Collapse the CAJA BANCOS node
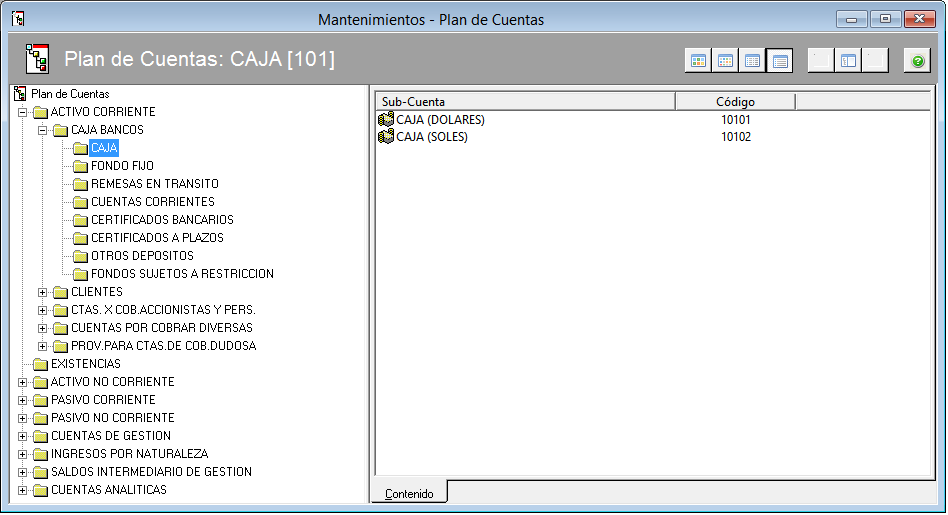 click(43, 130)
